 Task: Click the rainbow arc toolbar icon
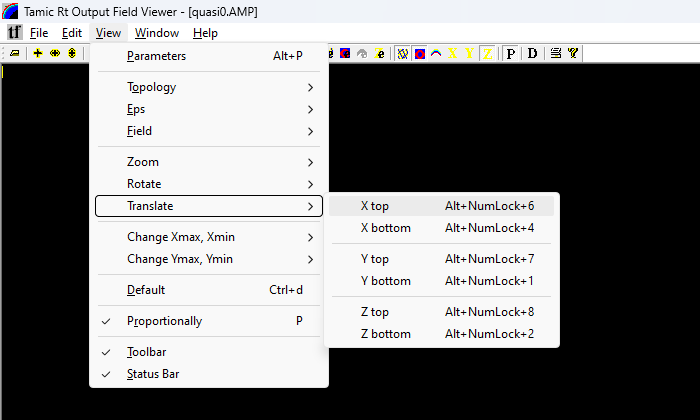pyautogui.click(x=436, y=54)
